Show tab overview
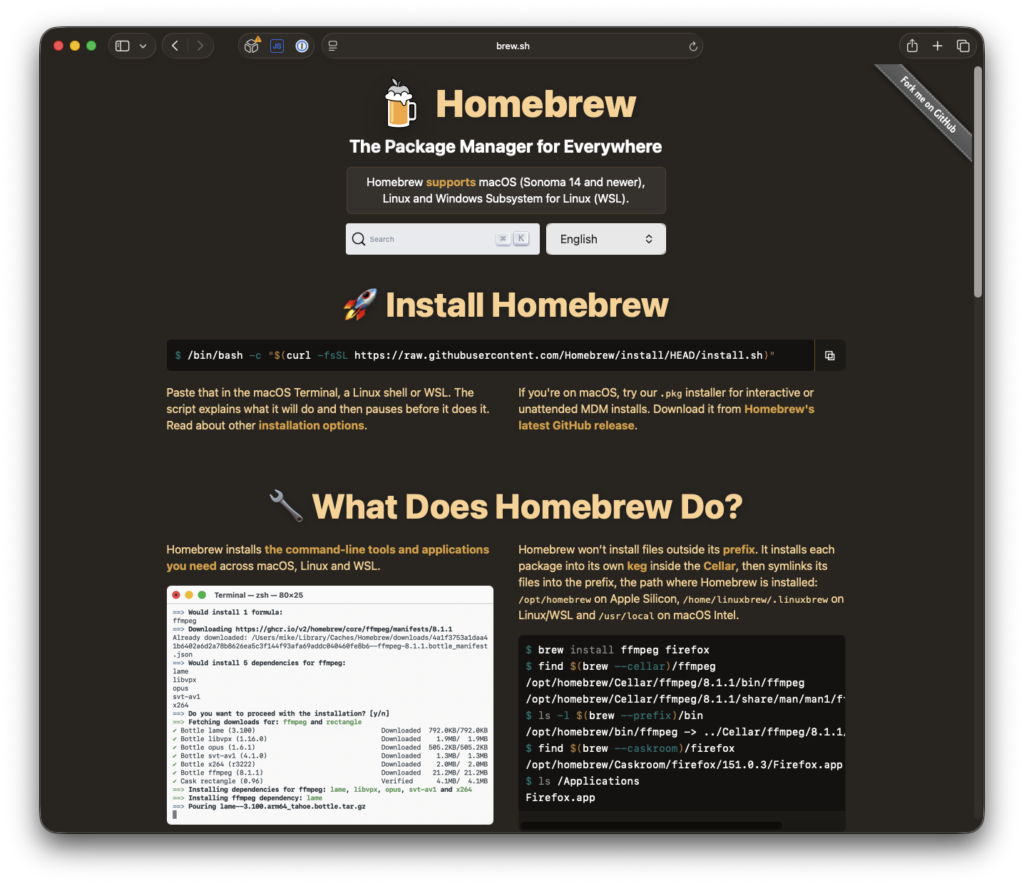1024x886 pixels. click(963, 46)
